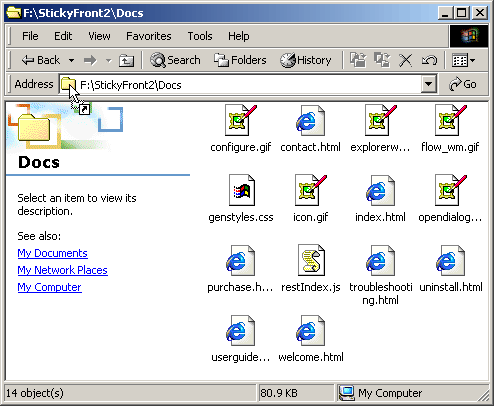Image resolution: width=494 pixels, height=406 pixels.
Task: Click the Go button
Action: click(x=463, y=84)
